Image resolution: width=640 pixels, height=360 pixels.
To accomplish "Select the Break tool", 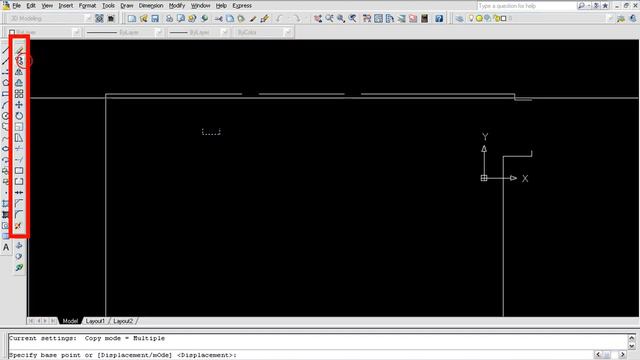I will [x=19, y=182].
